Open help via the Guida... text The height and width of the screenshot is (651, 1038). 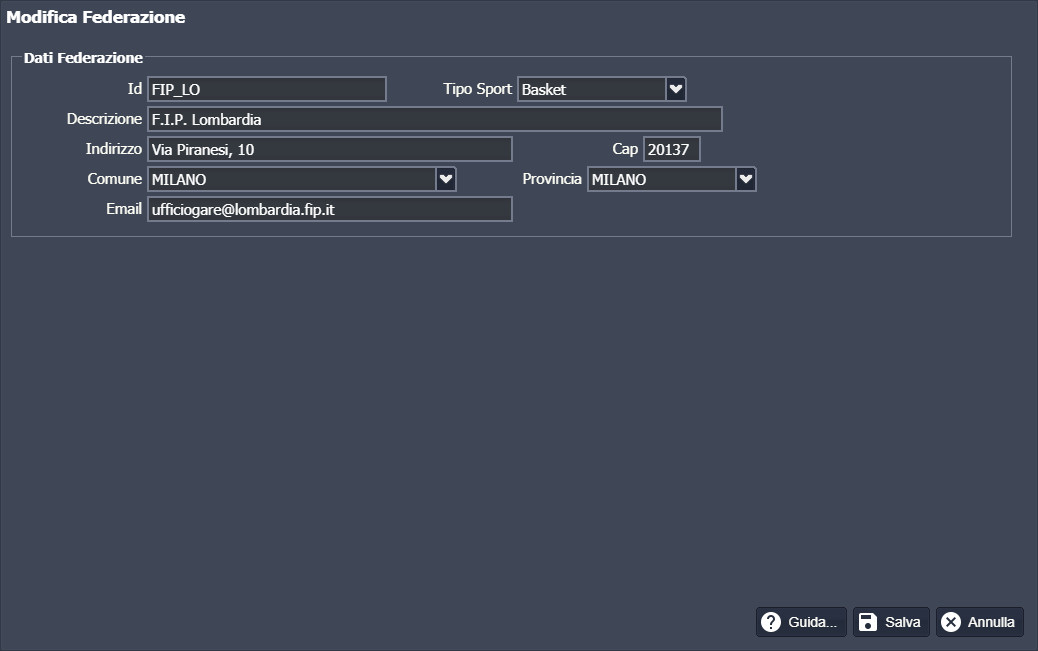pos(812,622)
